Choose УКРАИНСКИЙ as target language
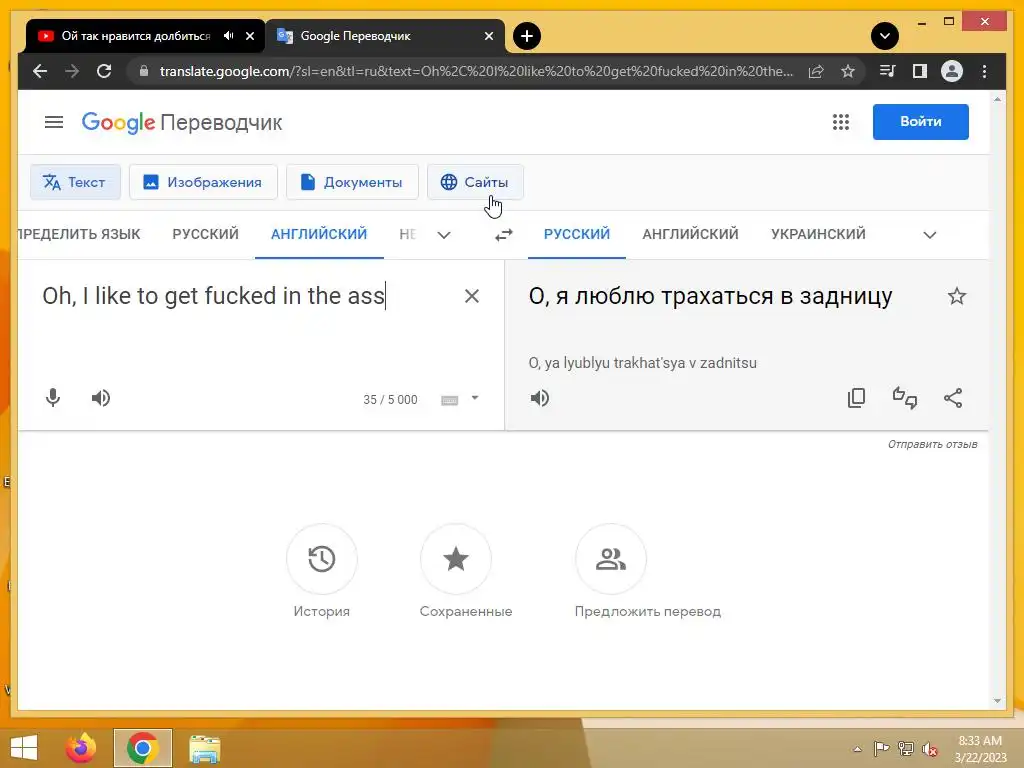The image size is (1024, 768). pos(818,234)
